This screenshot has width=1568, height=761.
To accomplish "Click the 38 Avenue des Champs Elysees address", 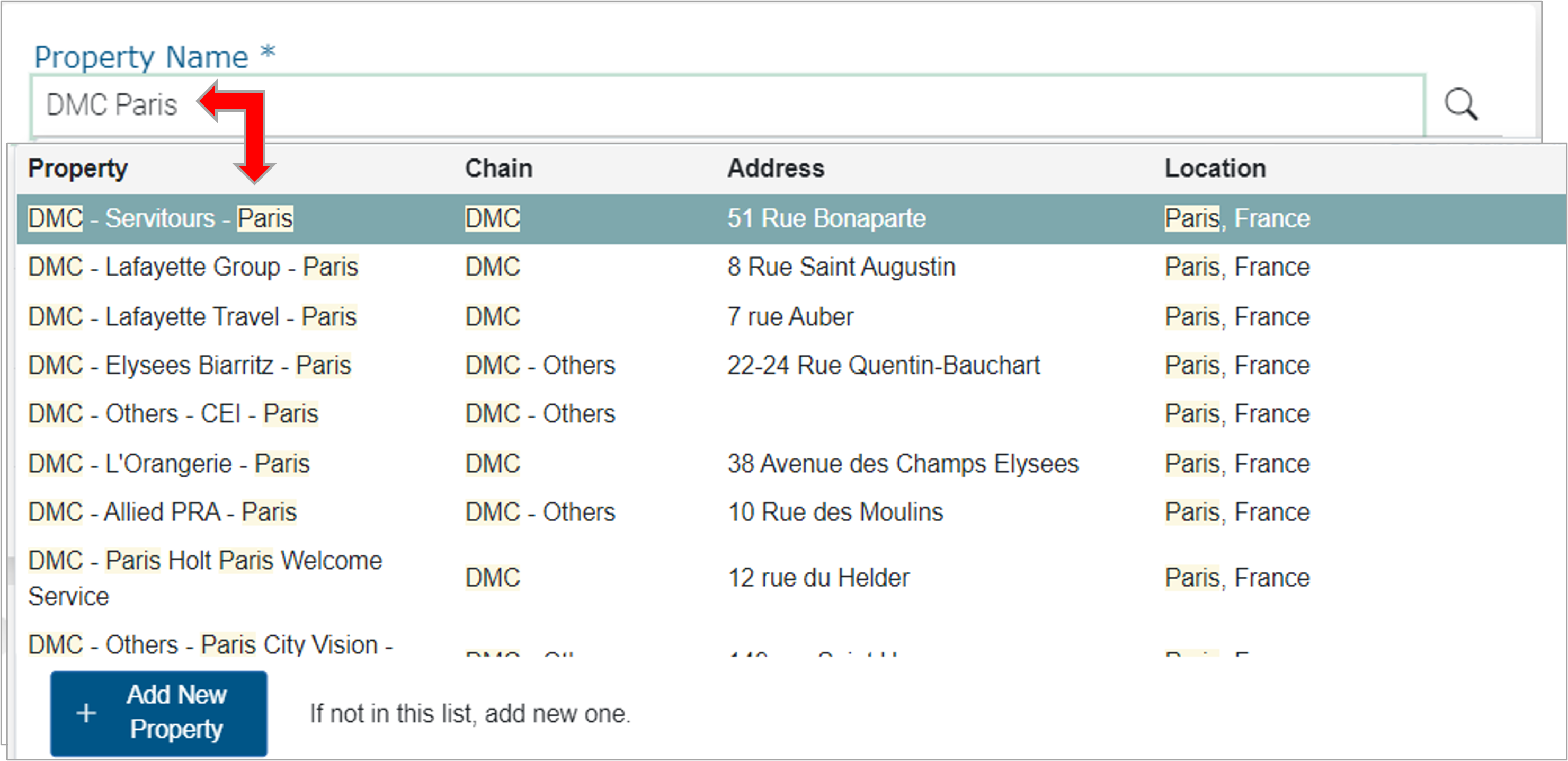I will (x=903, y=464).
